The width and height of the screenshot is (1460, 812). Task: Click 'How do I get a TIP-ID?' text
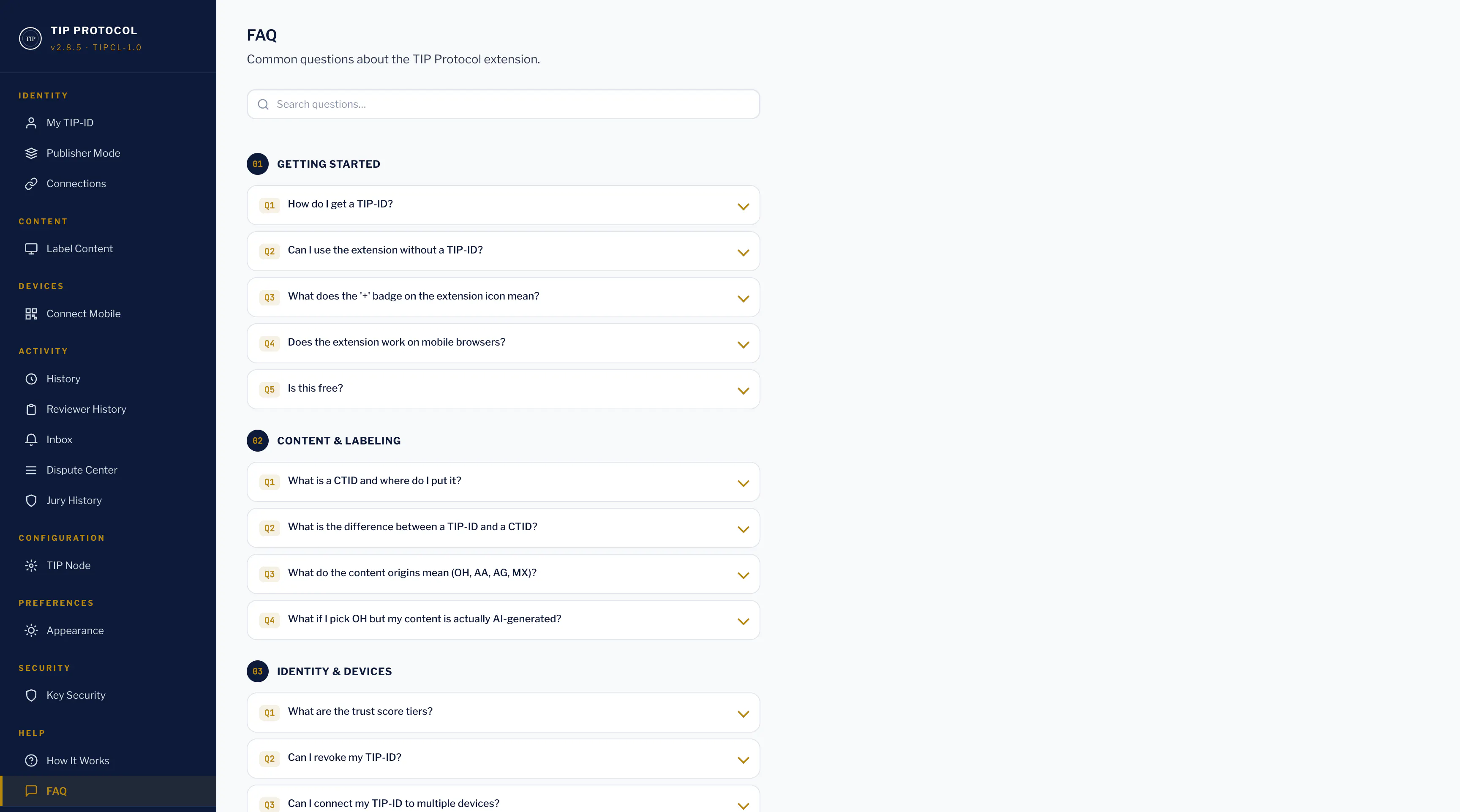tap(340, 204)
